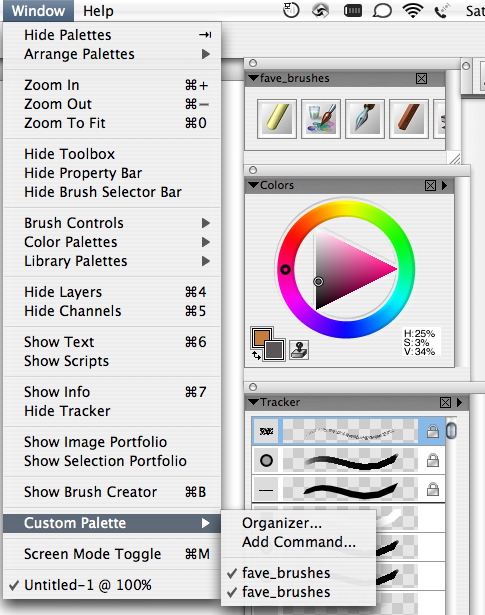Image resolution: width=485 pixels, height=615 pixels.
Task: Close the fave_brushes palette with X box
Action: [421, 78]
